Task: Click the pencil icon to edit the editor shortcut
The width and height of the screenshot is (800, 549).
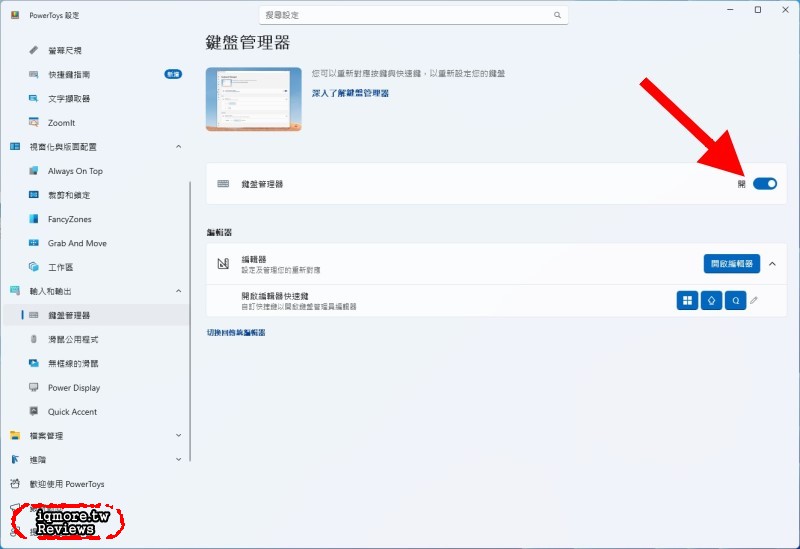Action: coord(754,301)
